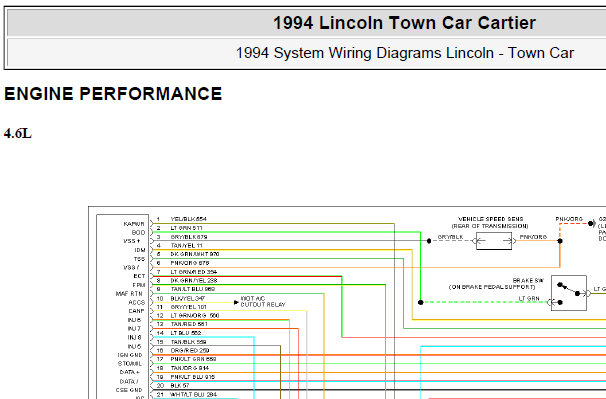
Task: Click pin 14 'LT BLU' wire label
Action: pos(186,333)
